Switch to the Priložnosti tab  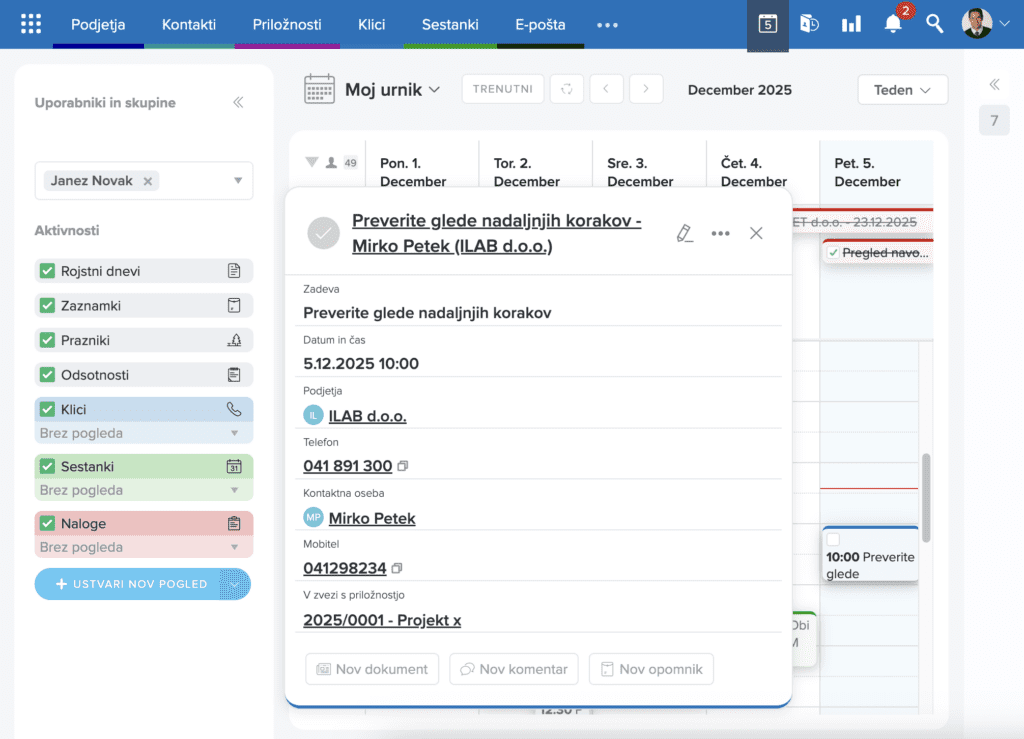coord(287,24)
